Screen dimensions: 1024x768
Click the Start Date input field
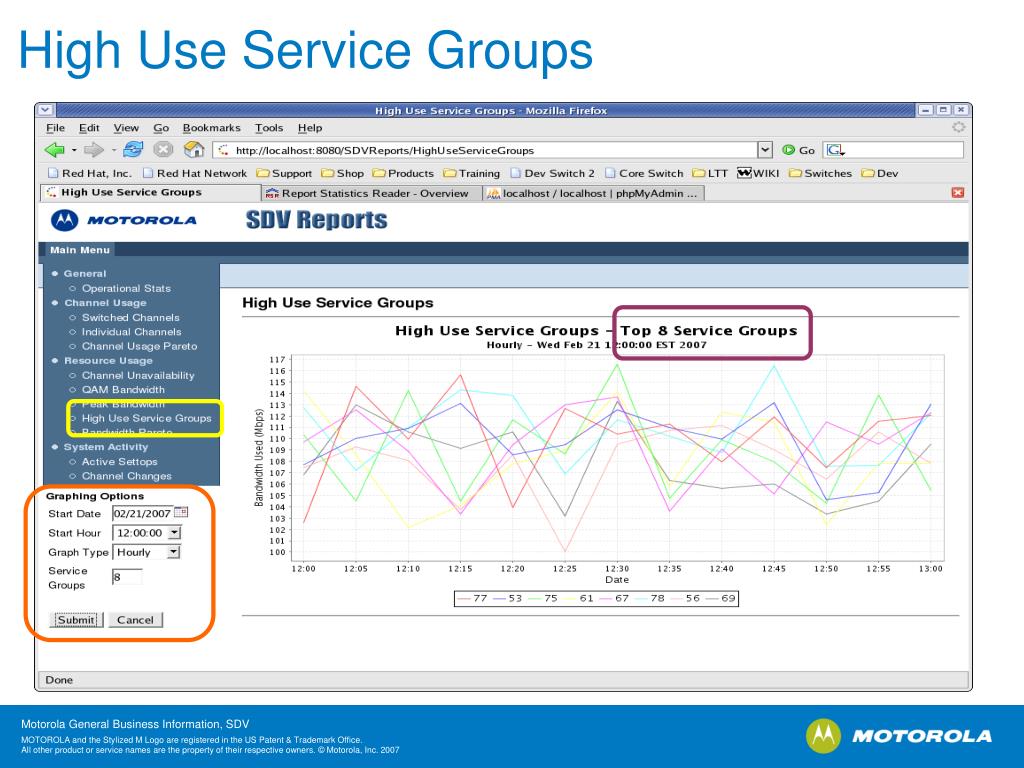142,514
